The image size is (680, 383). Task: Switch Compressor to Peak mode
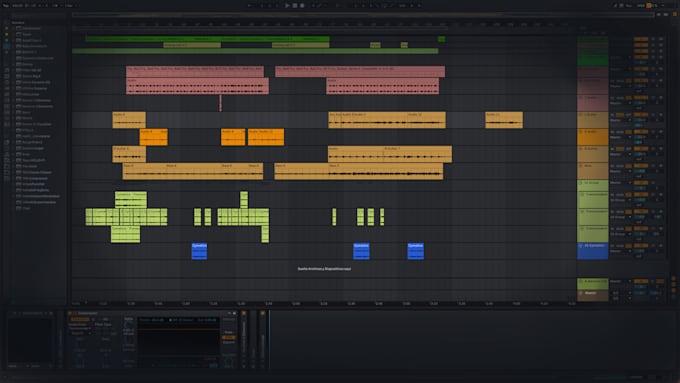click(x=229, y=332)
